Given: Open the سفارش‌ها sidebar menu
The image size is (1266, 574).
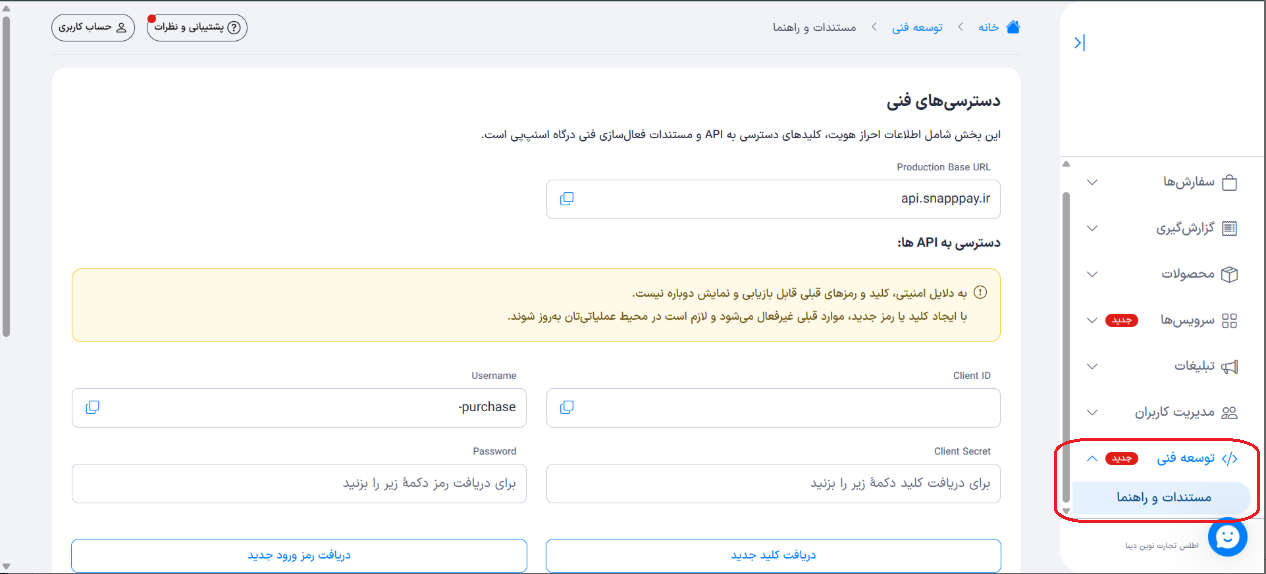Looking at the screenshot, I should pos(1161,182).
